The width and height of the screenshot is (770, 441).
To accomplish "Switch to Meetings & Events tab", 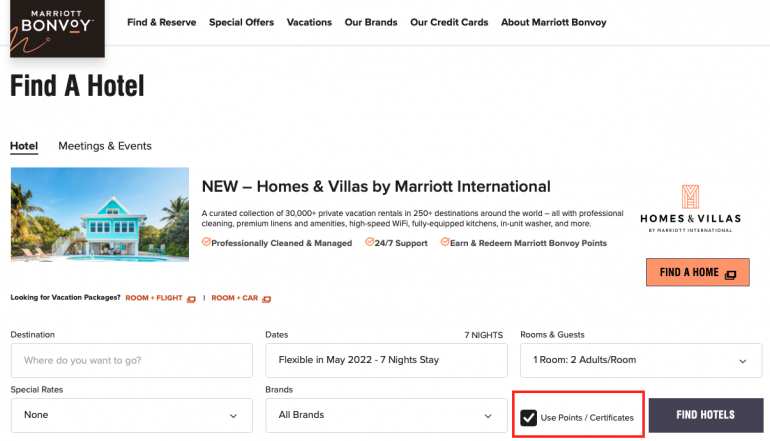I will click(x=105, y=146).
